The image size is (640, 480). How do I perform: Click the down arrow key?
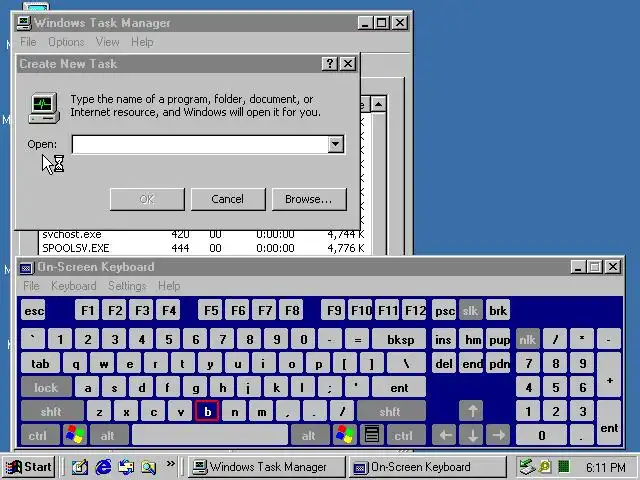471,435
